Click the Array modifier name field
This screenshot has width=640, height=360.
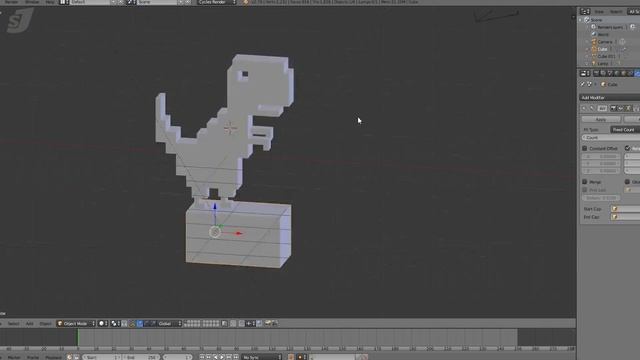[x=602, y=109]
